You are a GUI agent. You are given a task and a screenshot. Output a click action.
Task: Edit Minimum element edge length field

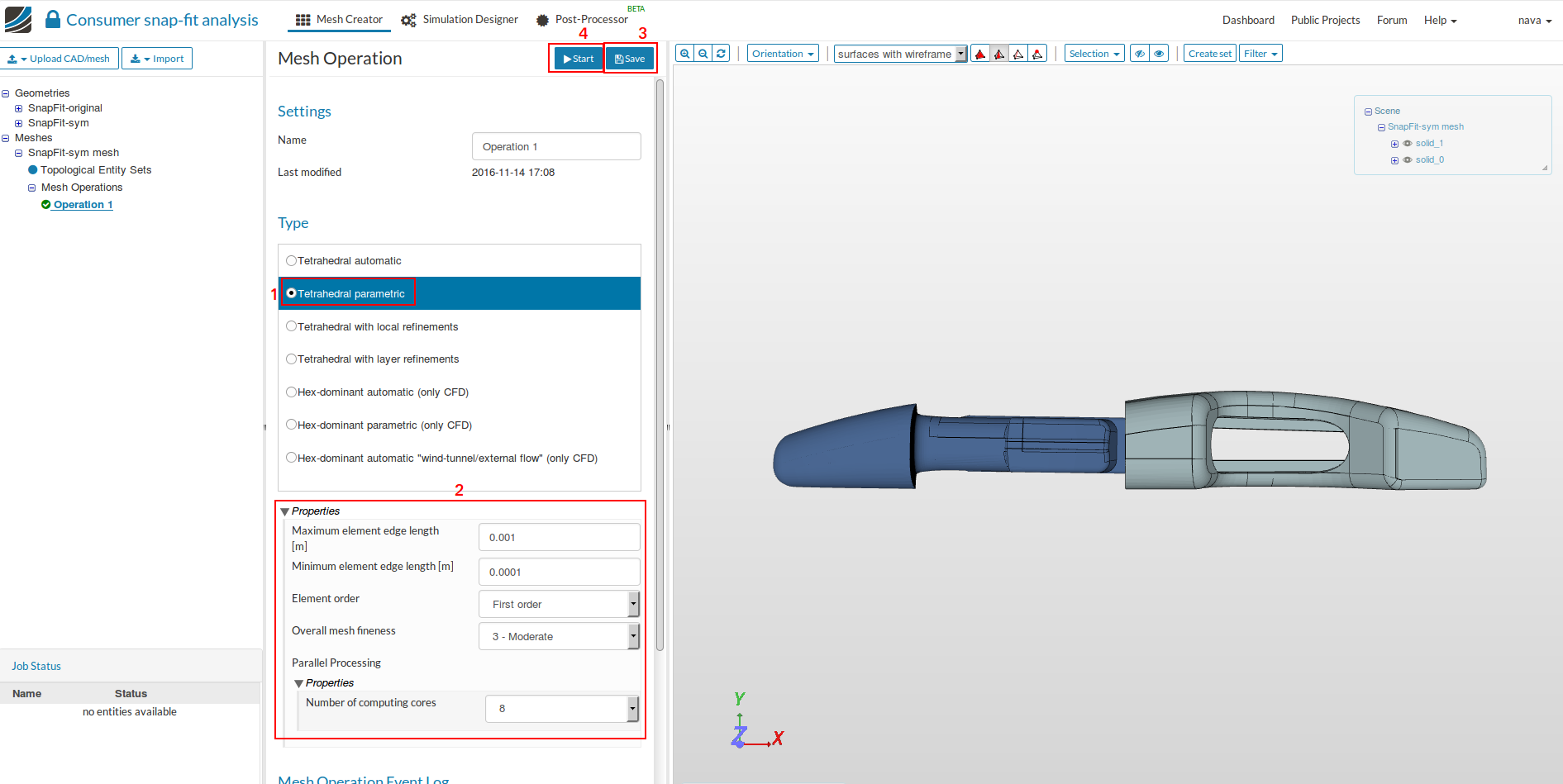(x=559, y=572)
